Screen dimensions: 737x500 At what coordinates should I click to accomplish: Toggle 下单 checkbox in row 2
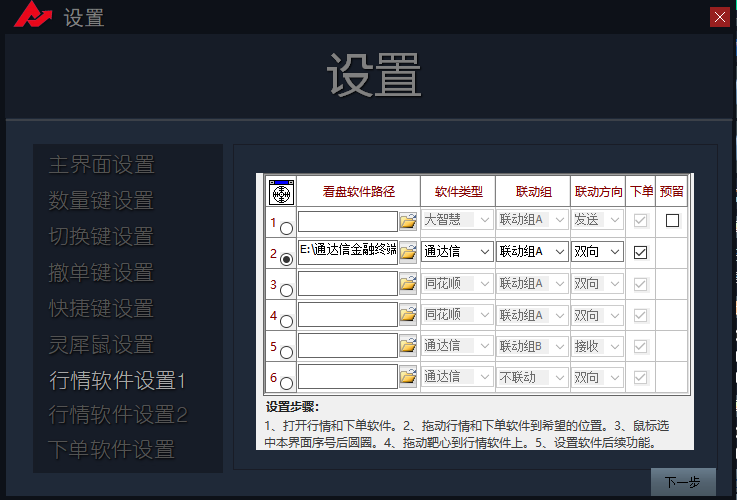point(640,252)
